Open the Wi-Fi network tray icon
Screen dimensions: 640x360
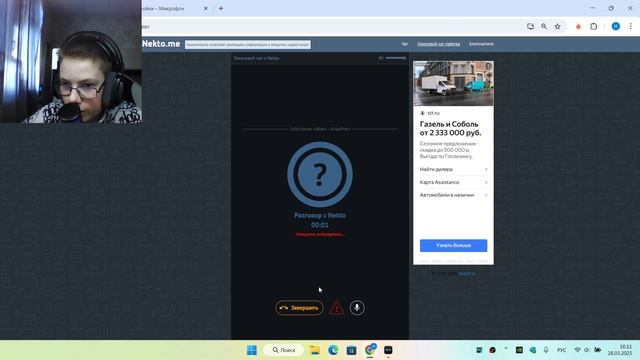577,350
